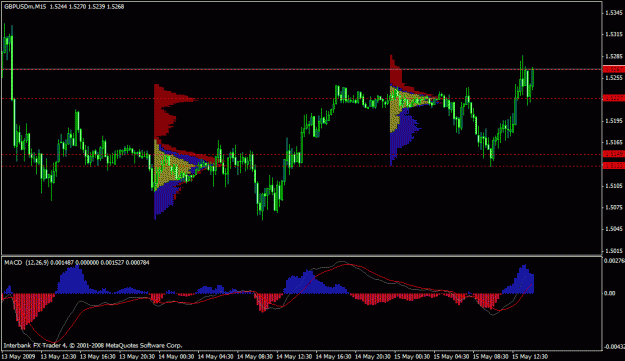Select the 1.5165 price axis label
The image size is (625, 361).
(x=614, y=143)
